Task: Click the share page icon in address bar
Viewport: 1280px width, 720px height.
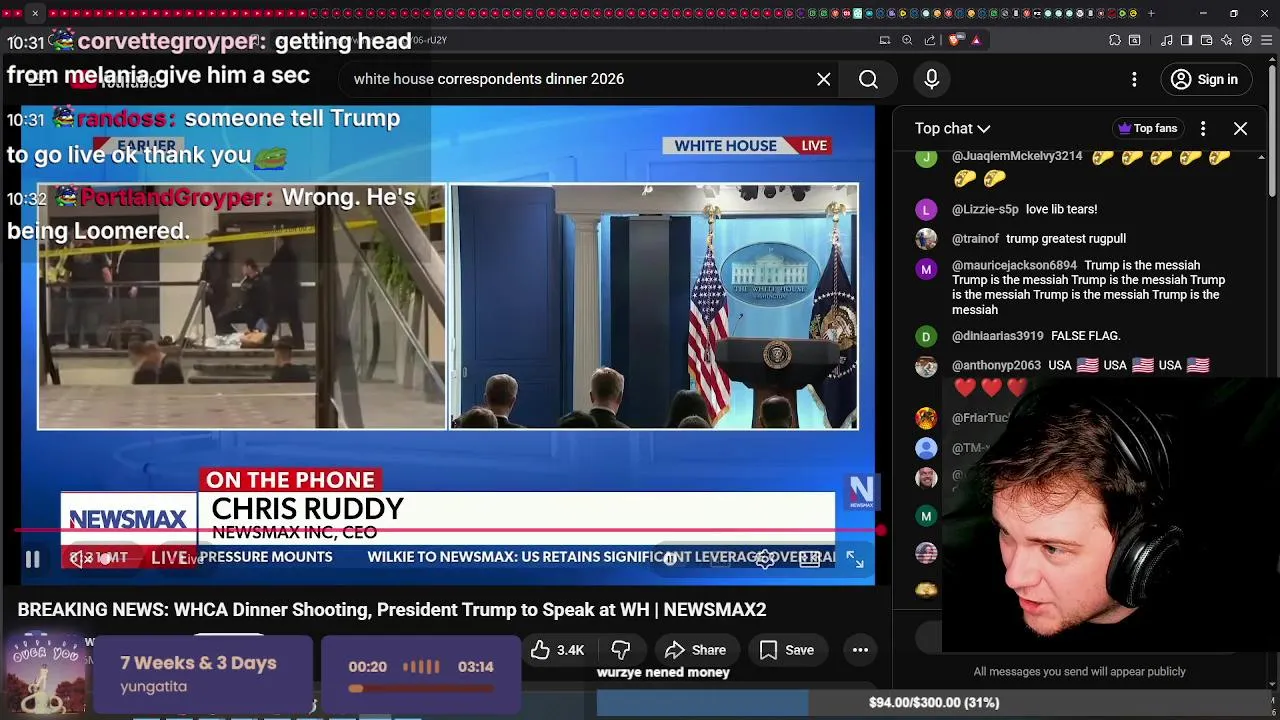Action: [x=930, y=40]
